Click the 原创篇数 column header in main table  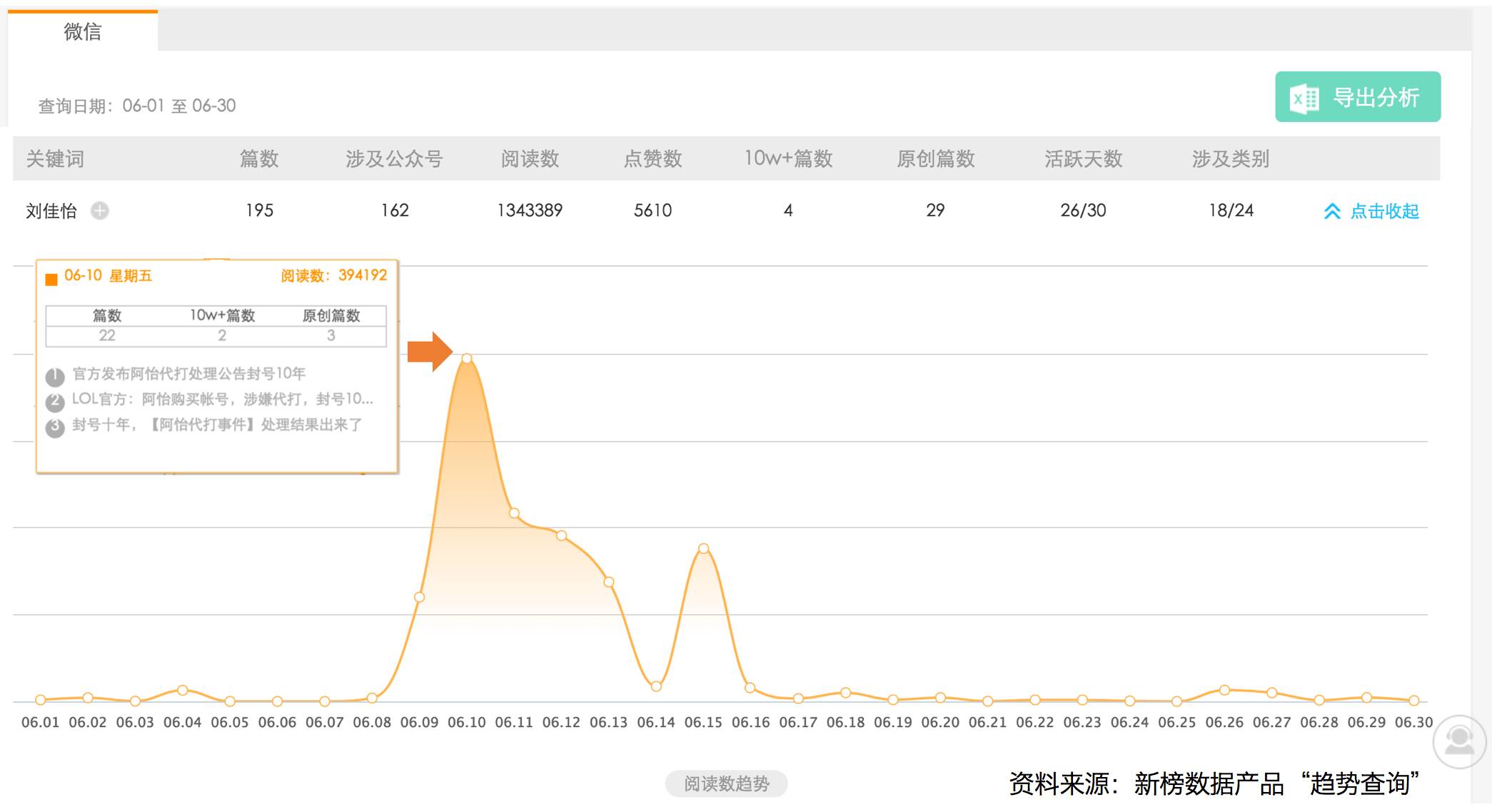935,158
